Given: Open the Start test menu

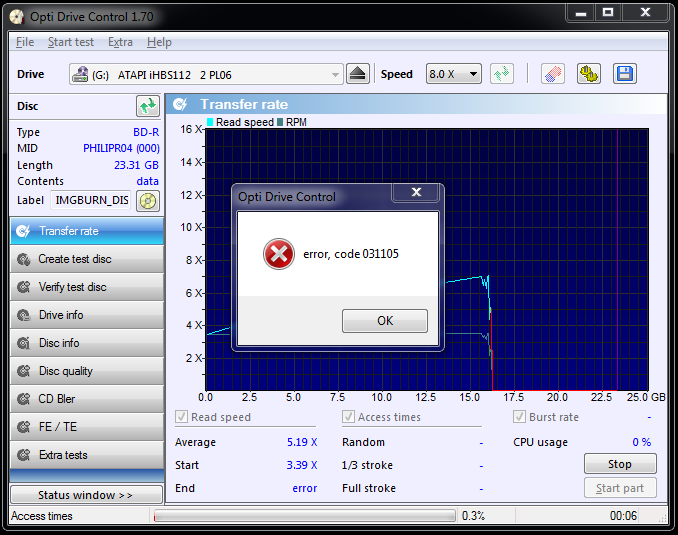Looking at the screenshot, I should click(70, 42).
